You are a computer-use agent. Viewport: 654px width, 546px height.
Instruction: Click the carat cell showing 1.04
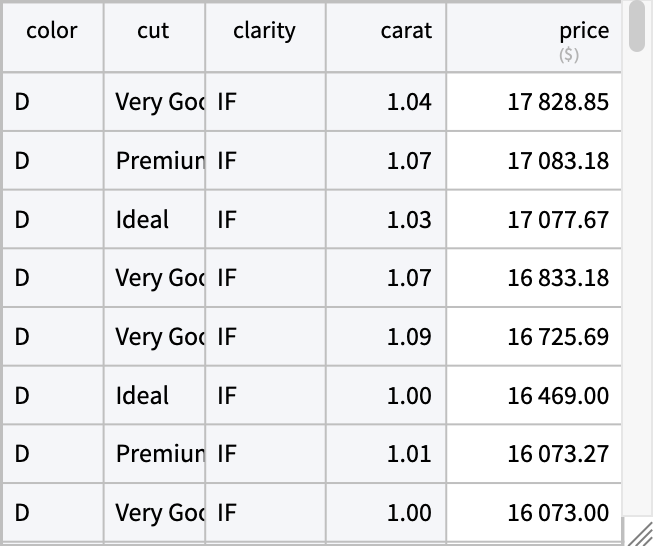click(x=386, y=101)
